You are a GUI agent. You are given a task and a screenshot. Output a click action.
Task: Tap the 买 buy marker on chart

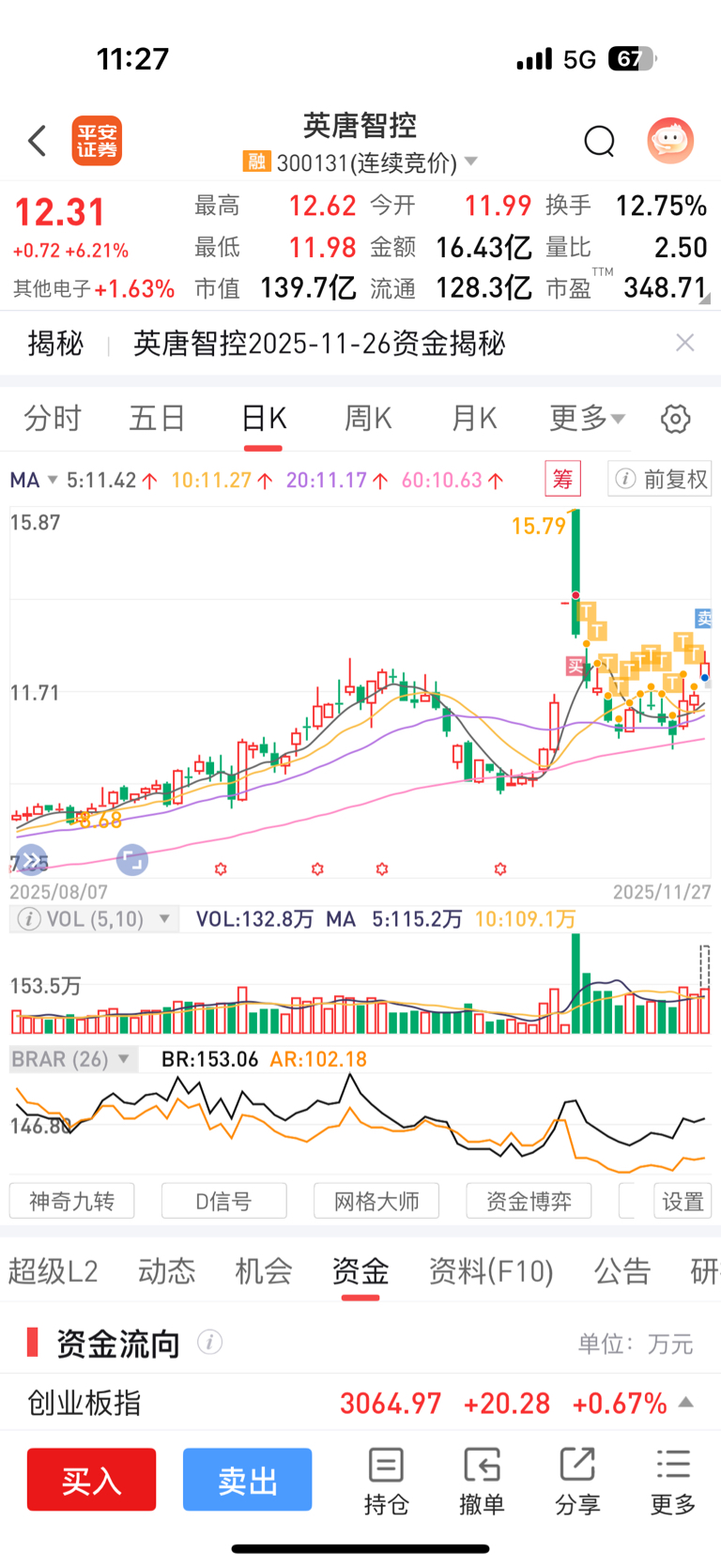coord(575,667)
